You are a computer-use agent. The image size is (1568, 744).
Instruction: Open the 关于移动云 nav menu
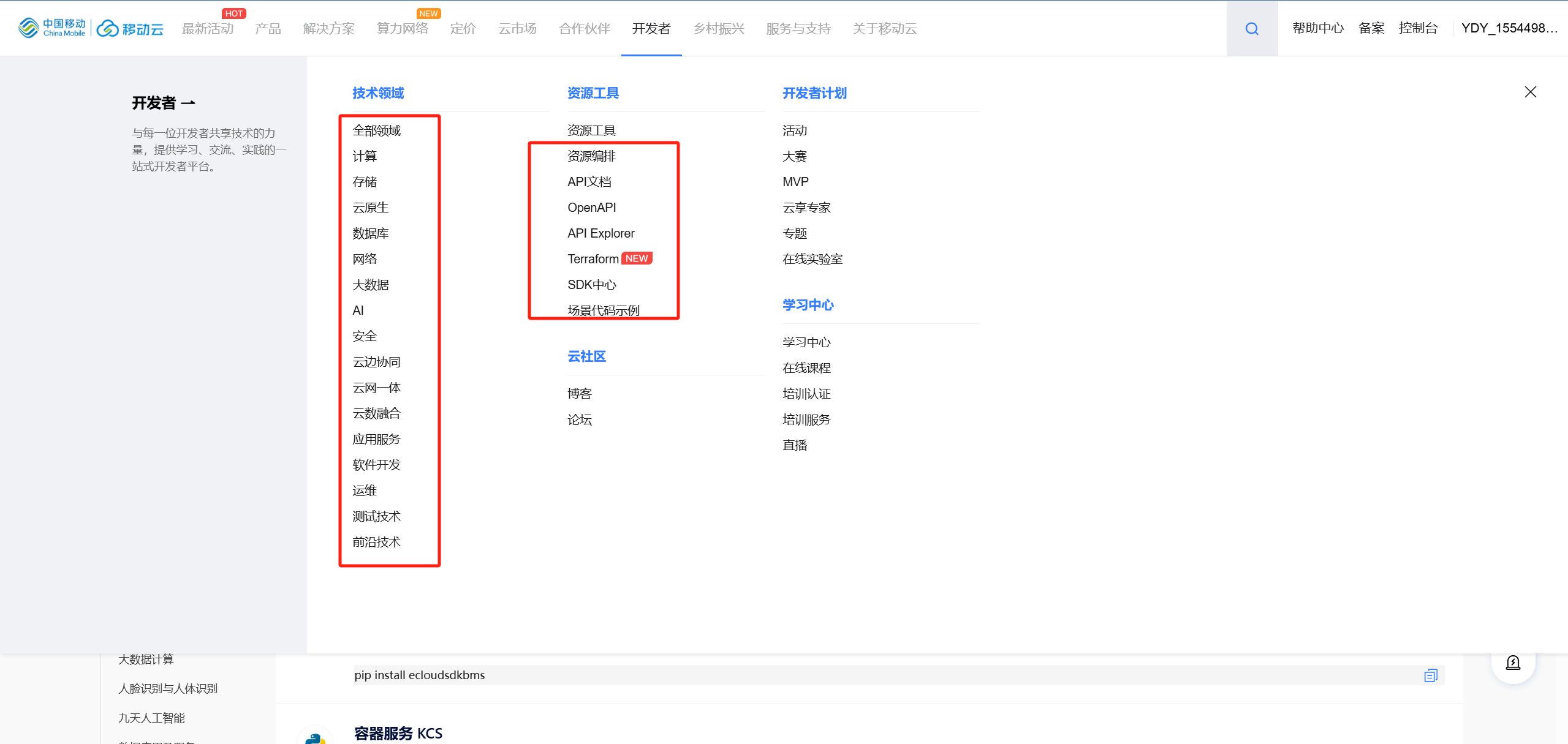coord(884,29)
